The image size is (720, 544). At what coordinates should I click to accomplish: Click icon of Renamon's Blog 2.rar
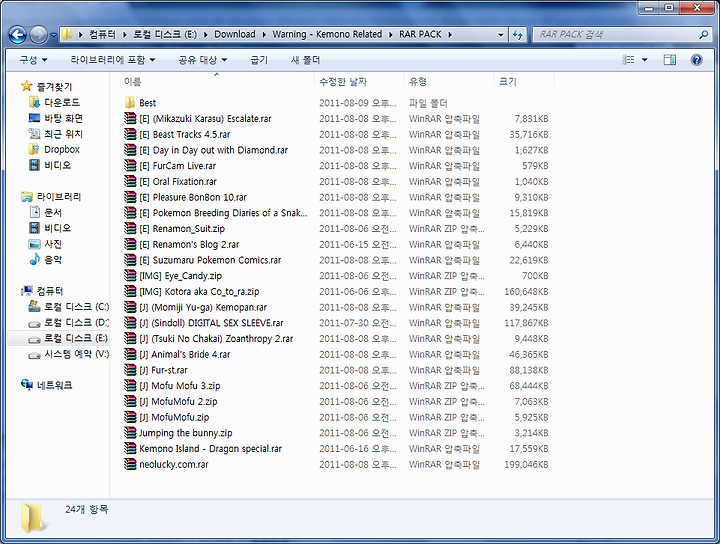click(x=130, y=244)
